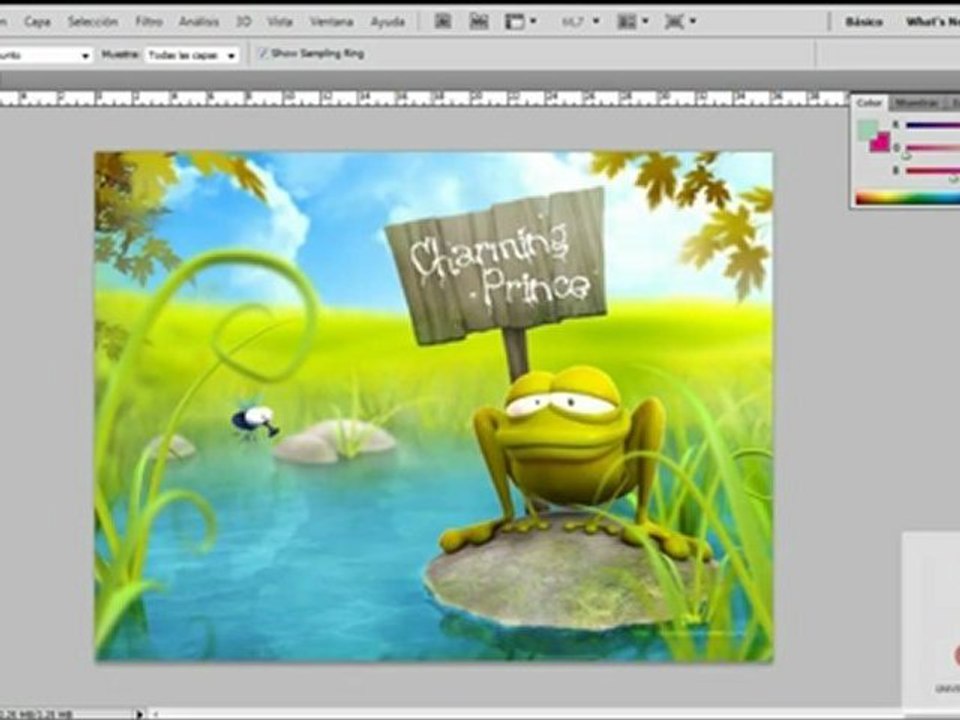This screenshot has height=720, width=960.
Task: Open the Ayuda menu
Action: coord(388,21)
